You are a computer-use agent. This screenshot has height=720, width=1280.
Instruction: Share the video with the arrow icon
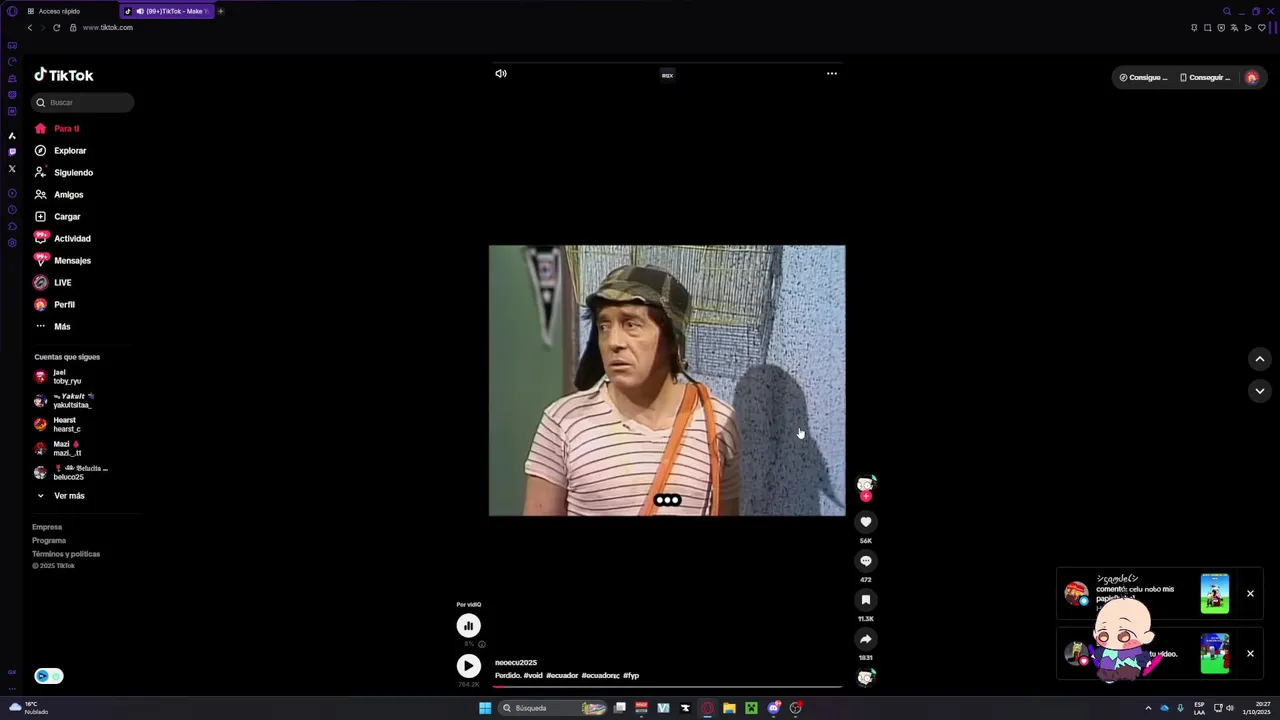point(866,639)
